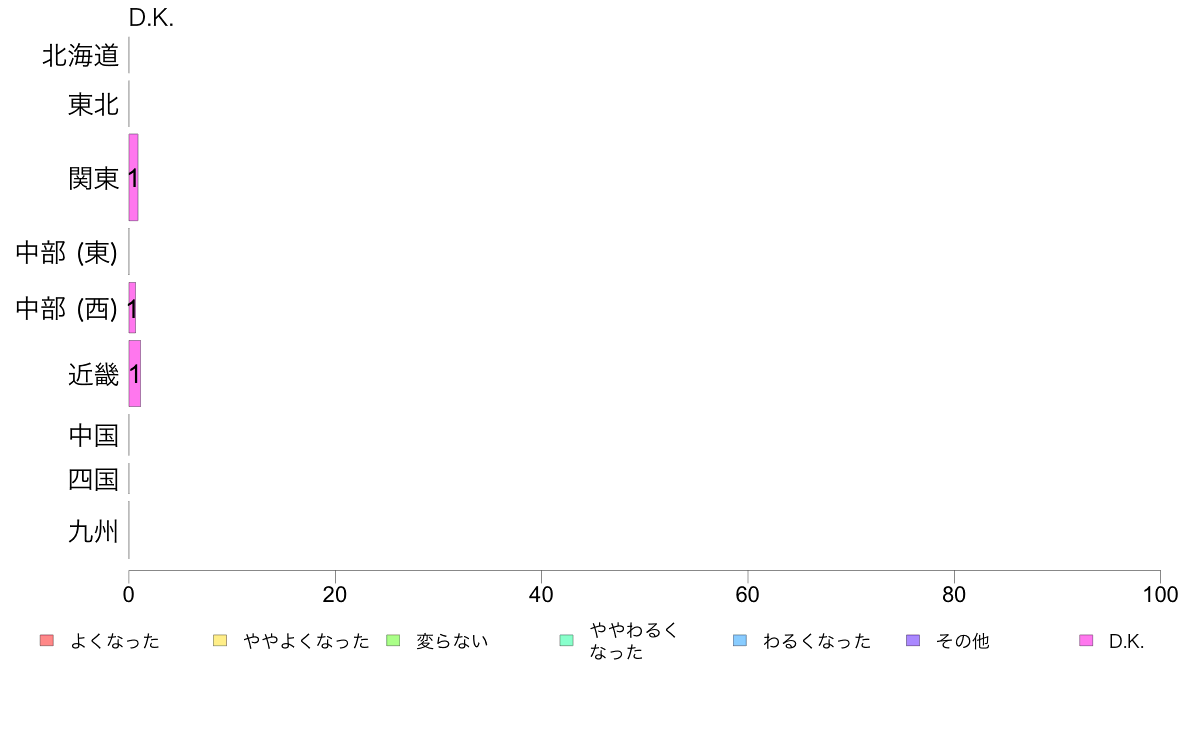Click the purple その他 legend swatch
Image resolution: width=1188 pixels, height=736 pixels.
[x=913, y=640]
